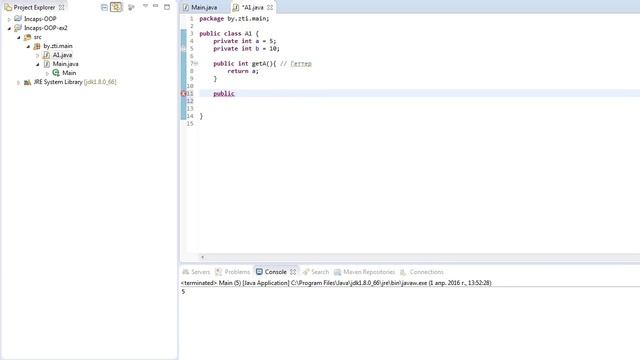The image size is (640, 360).
Task: Maximize the Project Explorer panel
Action: pos(167,7)
